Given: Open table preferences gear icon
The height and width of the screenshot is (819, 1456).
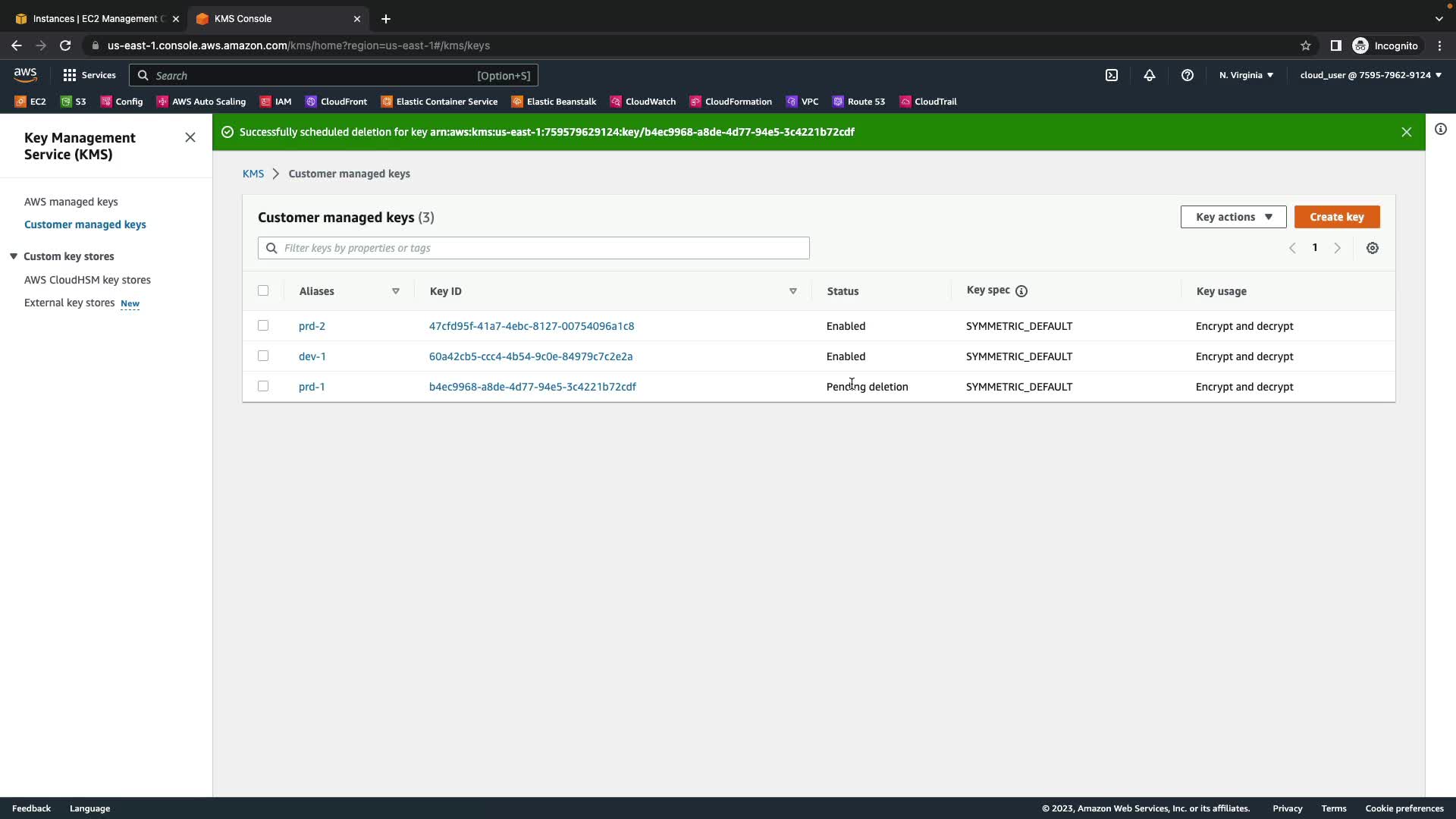Looking at the screenshot, I should click(x=1373, y=248).
